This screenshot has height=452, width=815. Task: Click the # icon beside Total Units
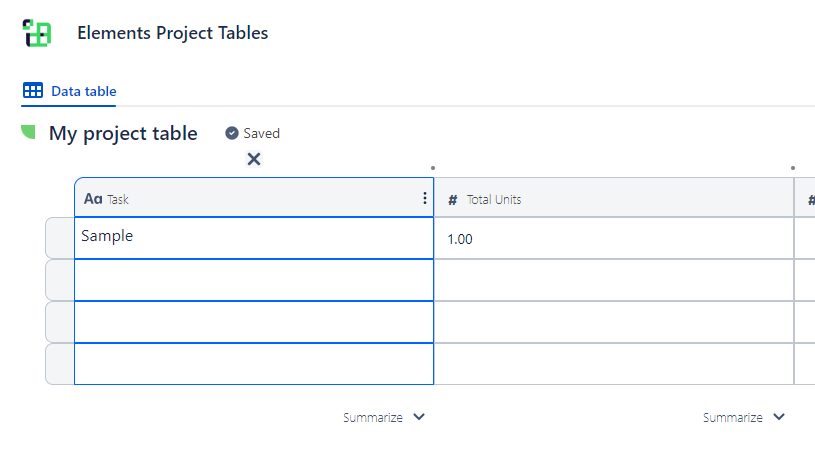click(x=453, y=200)
